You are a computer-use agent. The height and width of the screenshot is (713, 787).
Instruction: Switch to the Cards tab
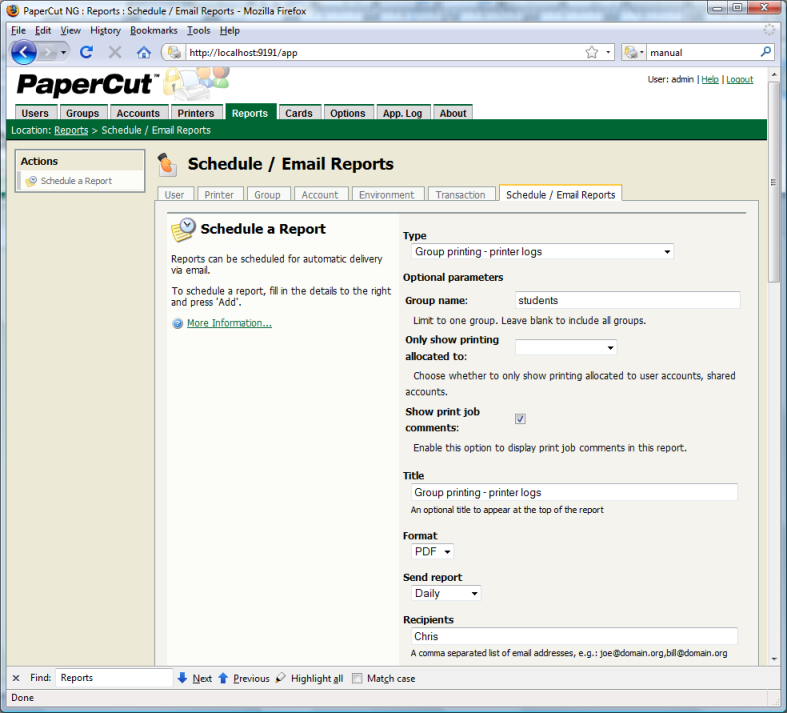[x=299, y=113]
